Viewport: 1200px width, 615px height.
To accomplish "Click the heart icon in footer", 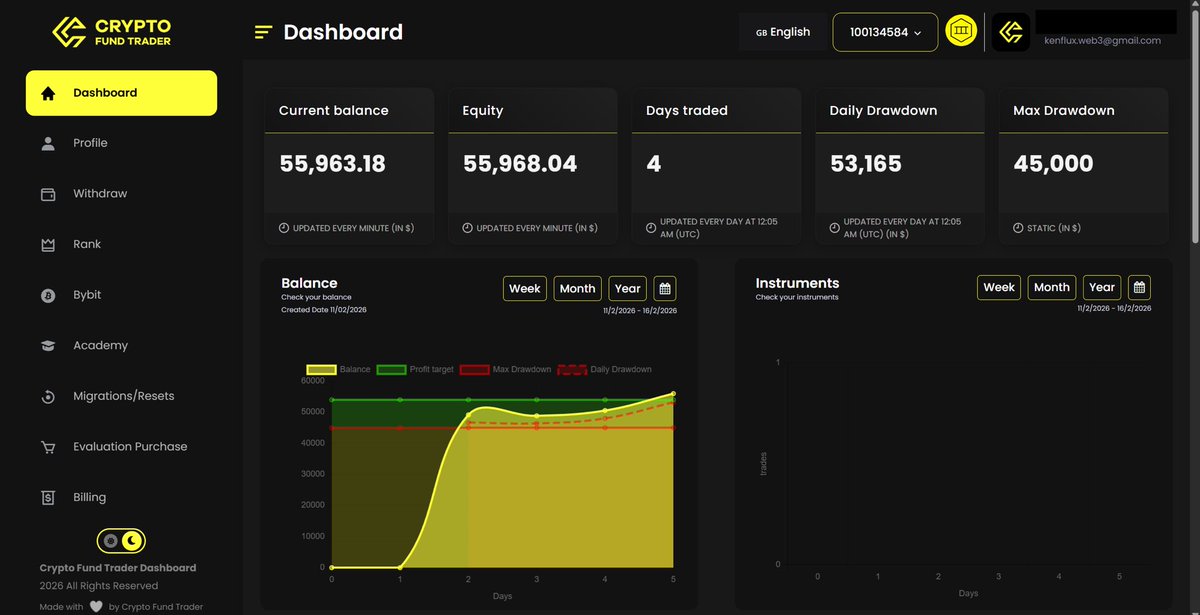I will click(x=96, y=606).
